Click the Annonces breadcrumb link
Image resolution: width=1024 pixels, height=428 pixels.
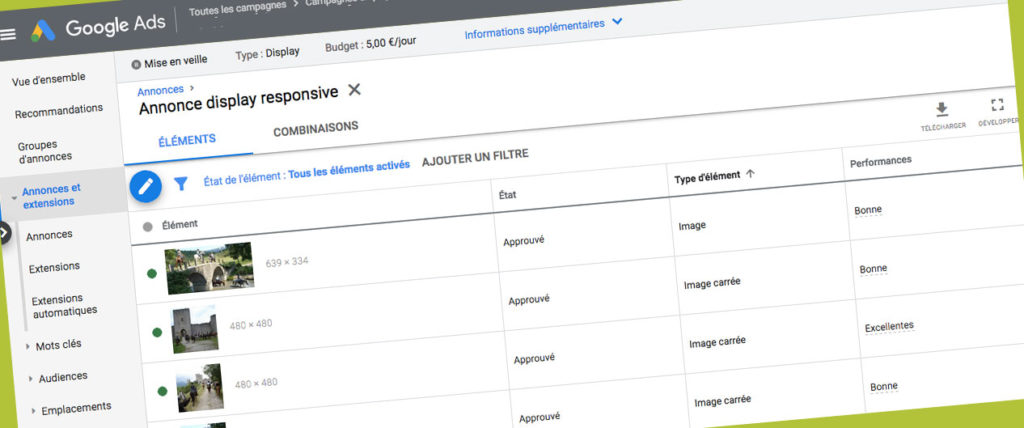[161, 91]
